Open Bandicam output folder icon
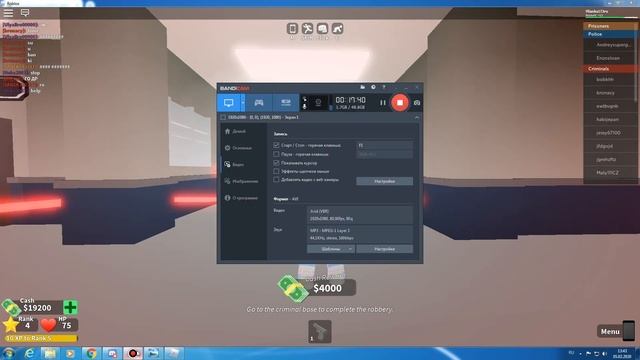Viewport: 640px width, 360px height. click(x=362, y=87)
